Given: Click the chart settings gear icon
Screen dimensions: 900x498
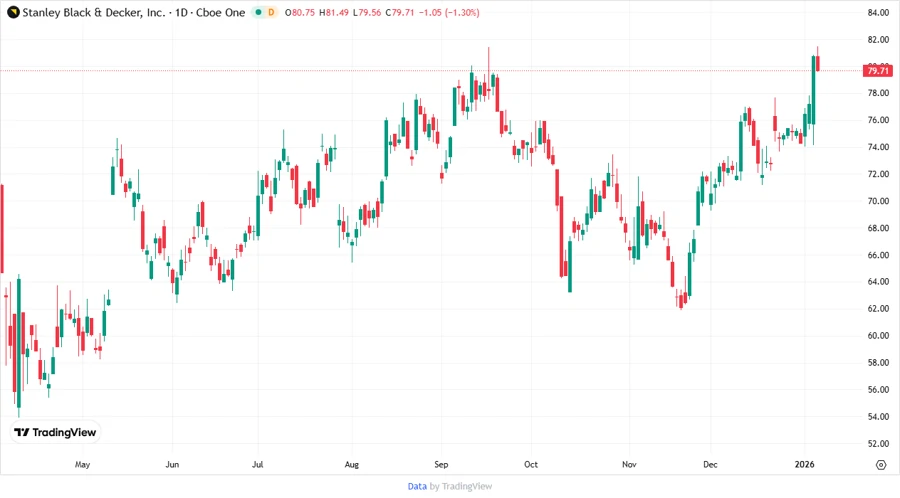Looking at the screenshot, I should pyautogui.click(x=881, y=465).
